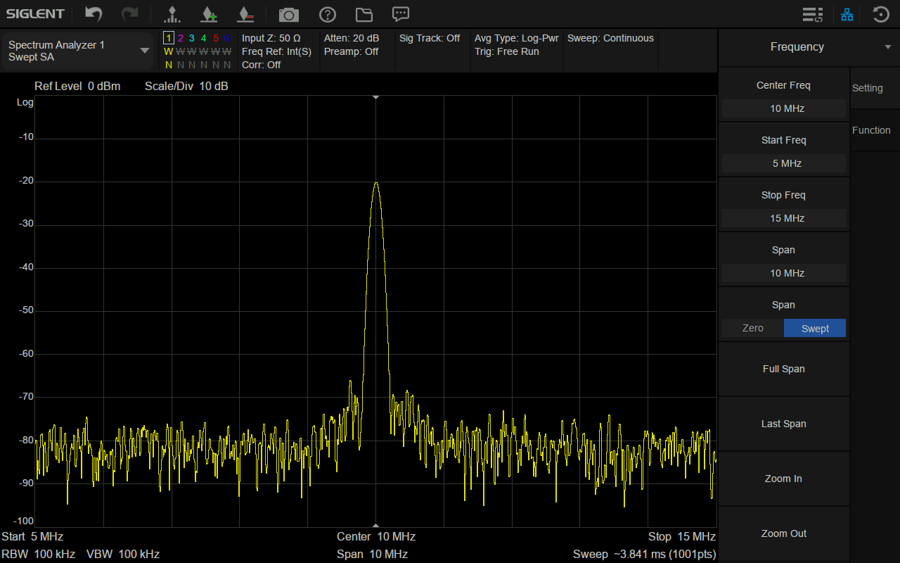Select trace 4 indicator
900x563 pixels.
[203, 38]
